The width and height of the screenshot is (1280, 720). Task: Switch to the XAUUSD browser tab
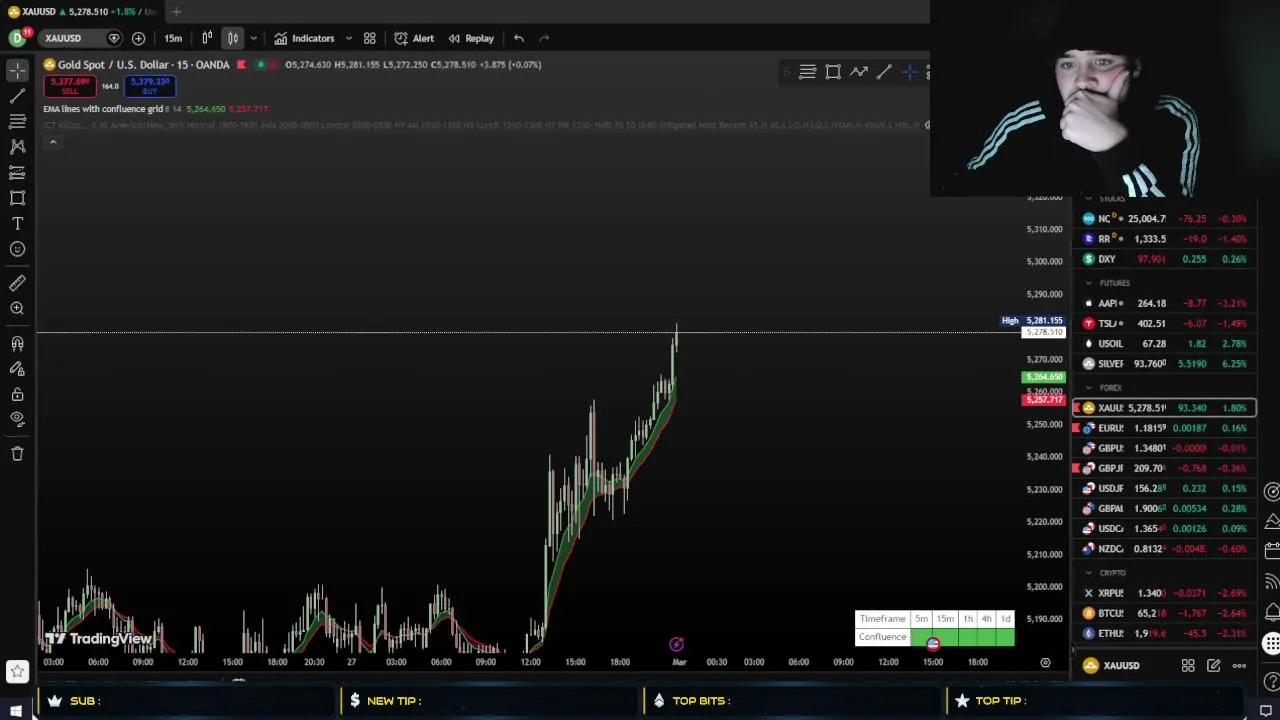80,11
